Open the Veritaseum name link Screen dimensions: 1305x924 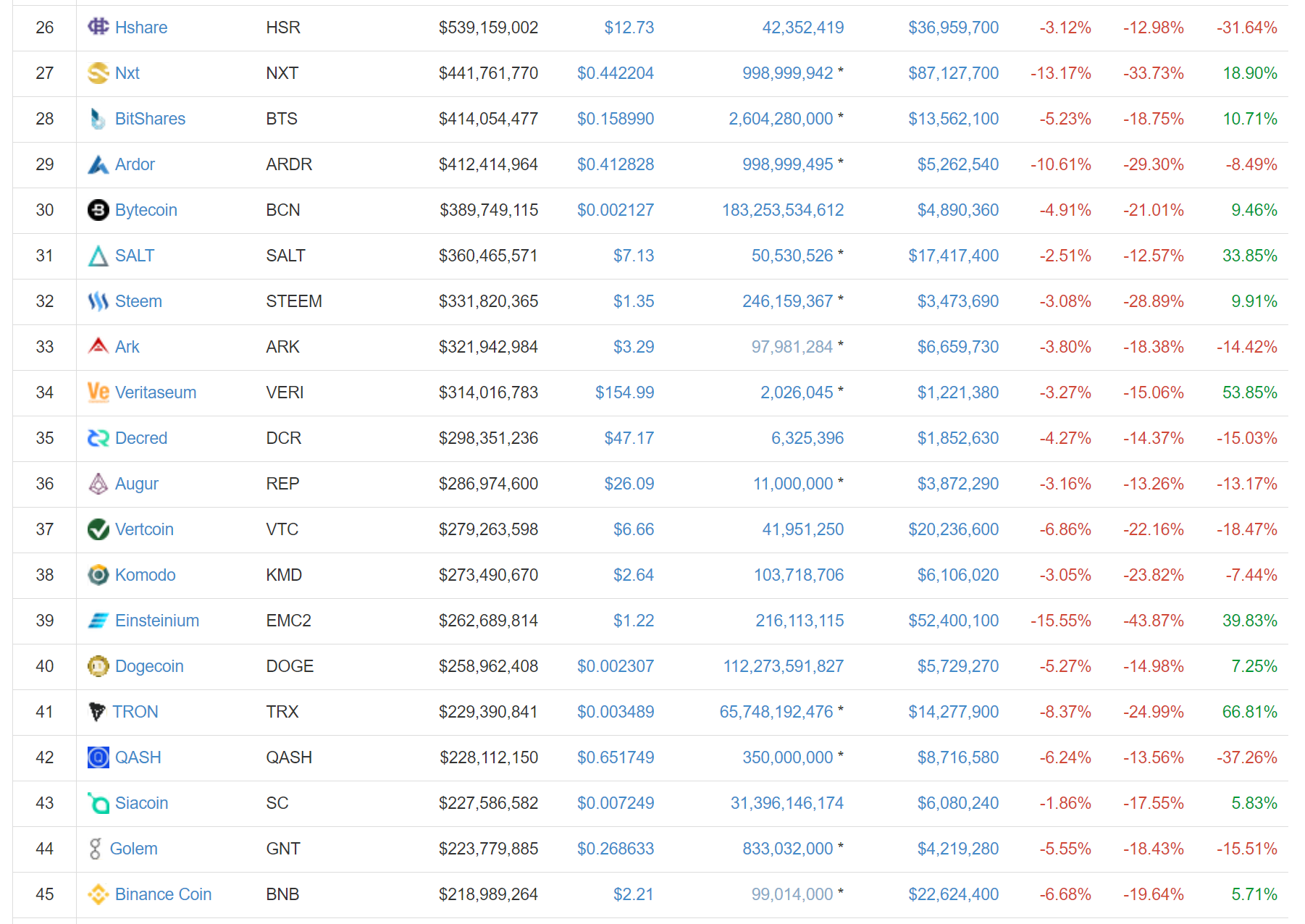(156, 392)
